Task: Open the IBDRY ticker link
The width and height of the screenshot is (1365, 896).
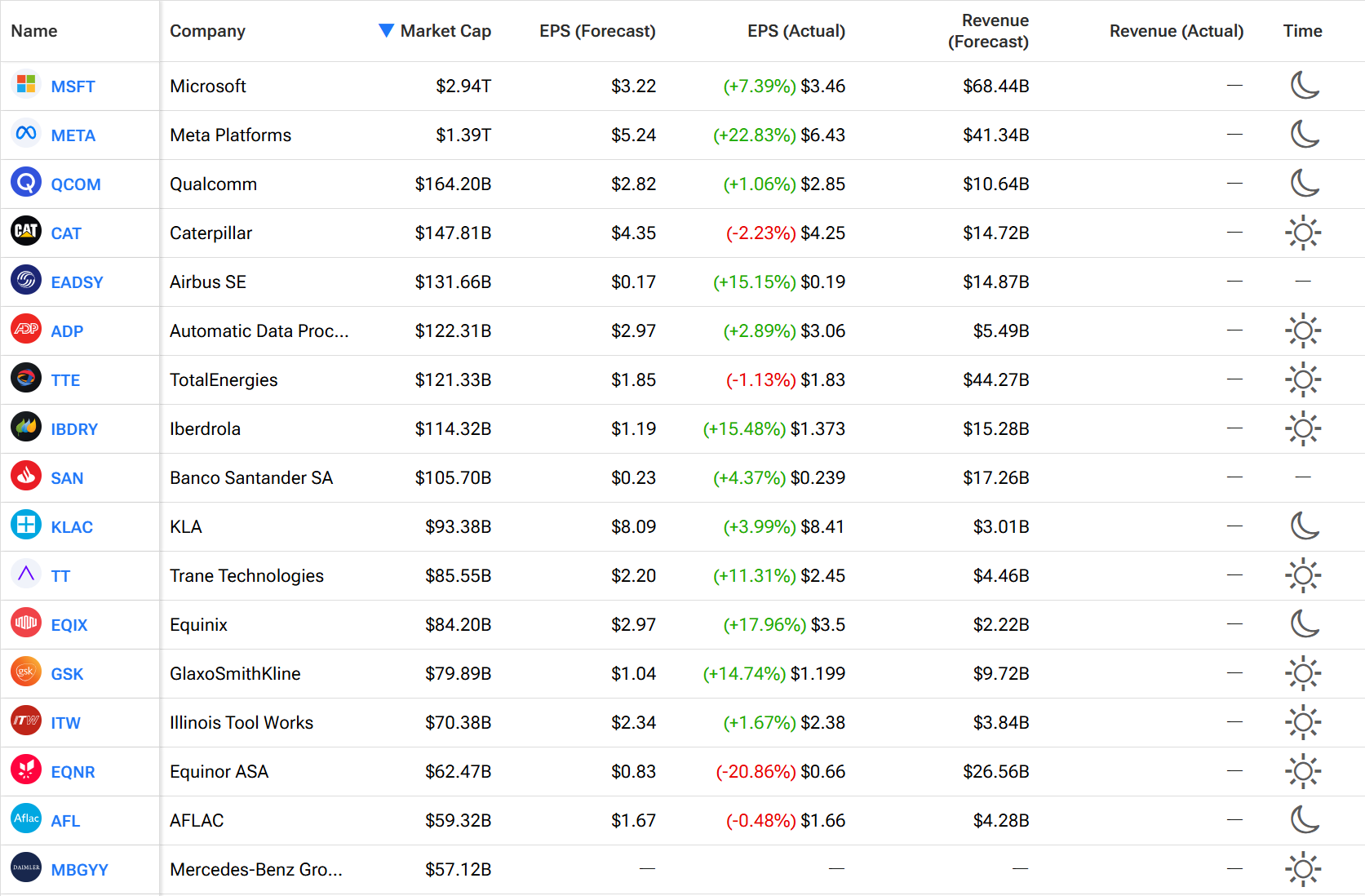Action: pos(74,429)
